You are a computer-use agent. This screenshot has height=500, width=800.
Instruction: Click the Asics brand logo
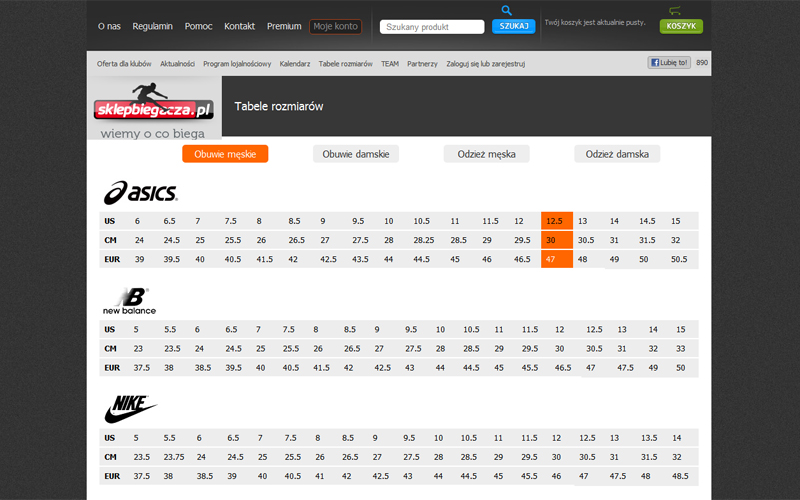tap(141, 193)
